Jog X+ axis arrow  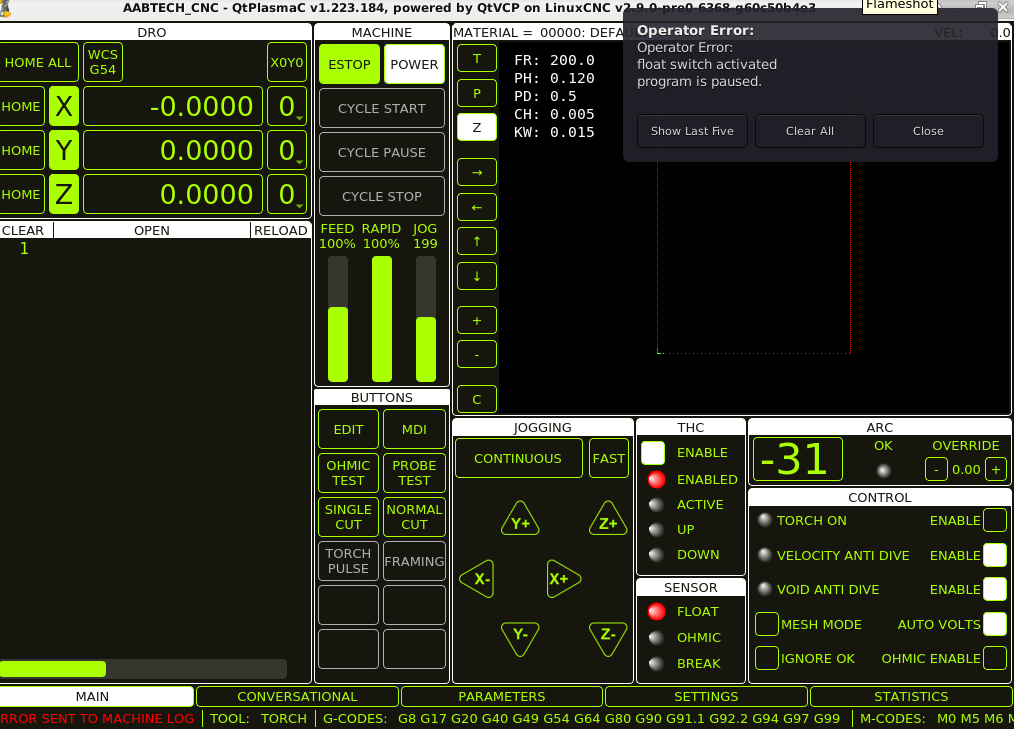pyautogui.click(x=563, y=579)
